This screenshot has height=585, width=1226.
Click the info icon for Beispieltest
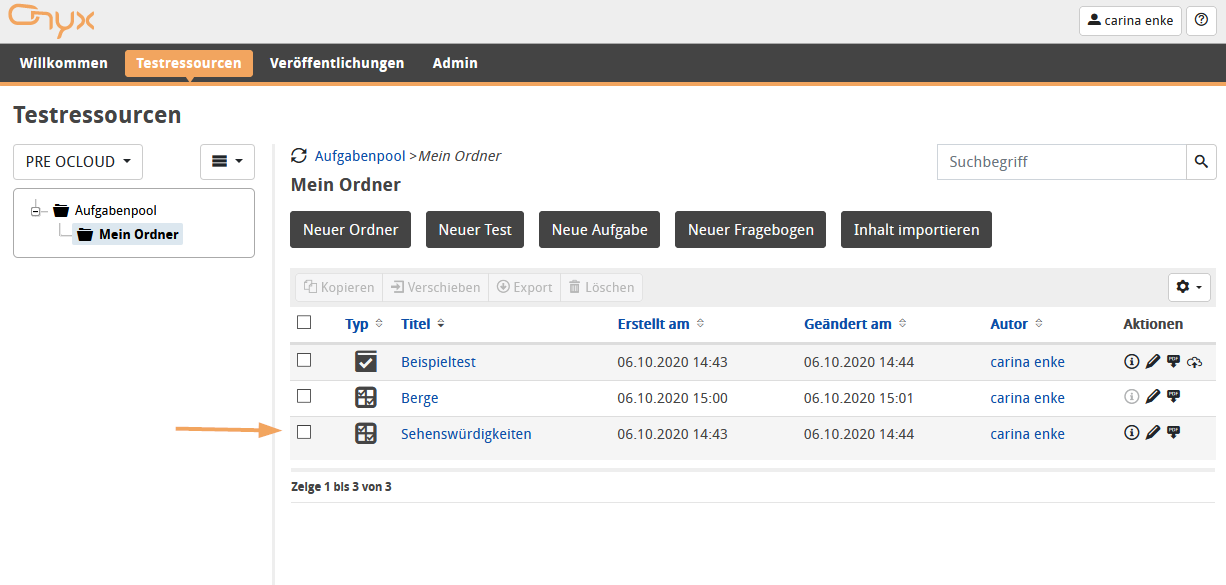1132,362
